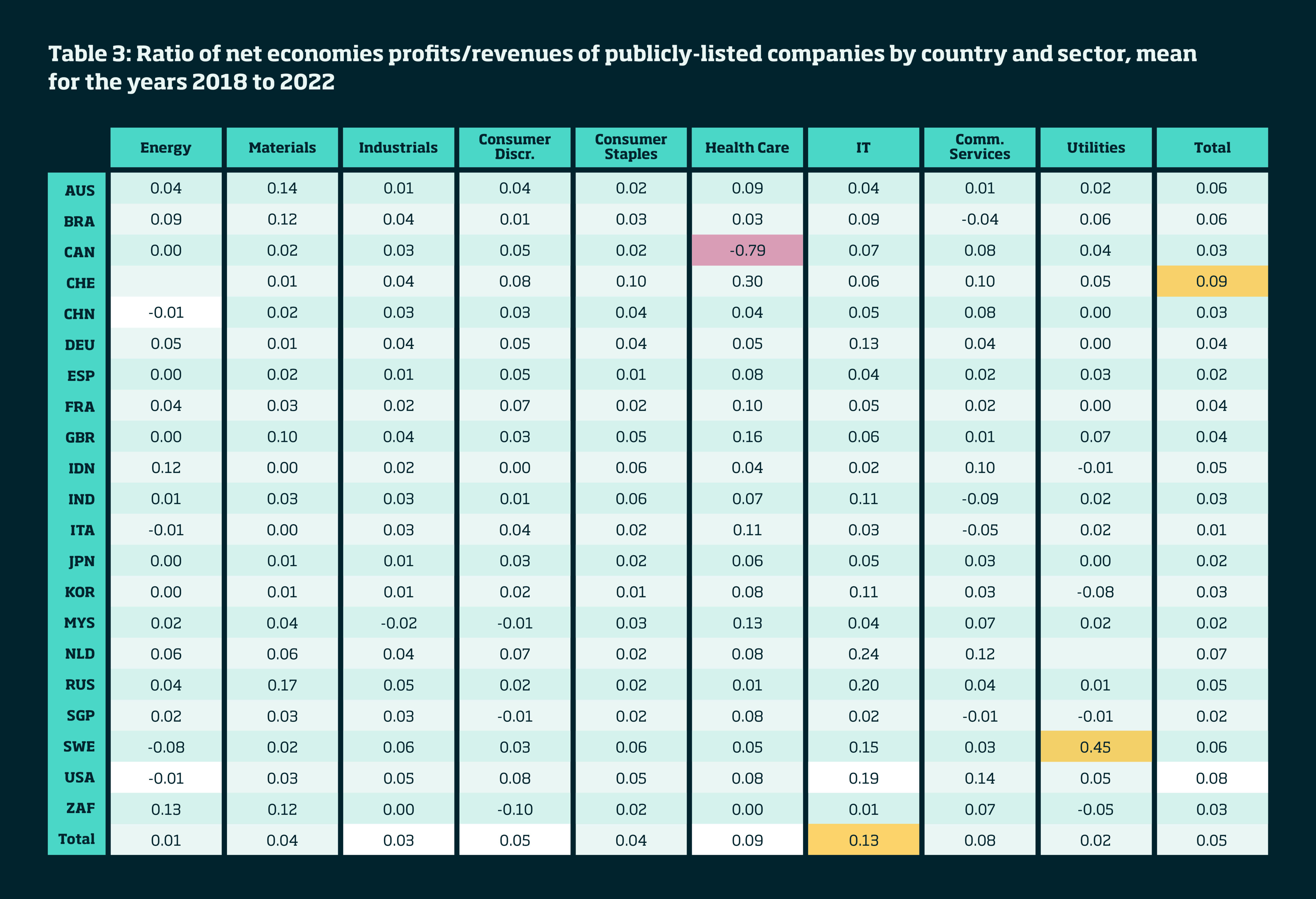Screen dimensions: 1316x899
Task: Select the Utilities column header
Action: 1096,148
